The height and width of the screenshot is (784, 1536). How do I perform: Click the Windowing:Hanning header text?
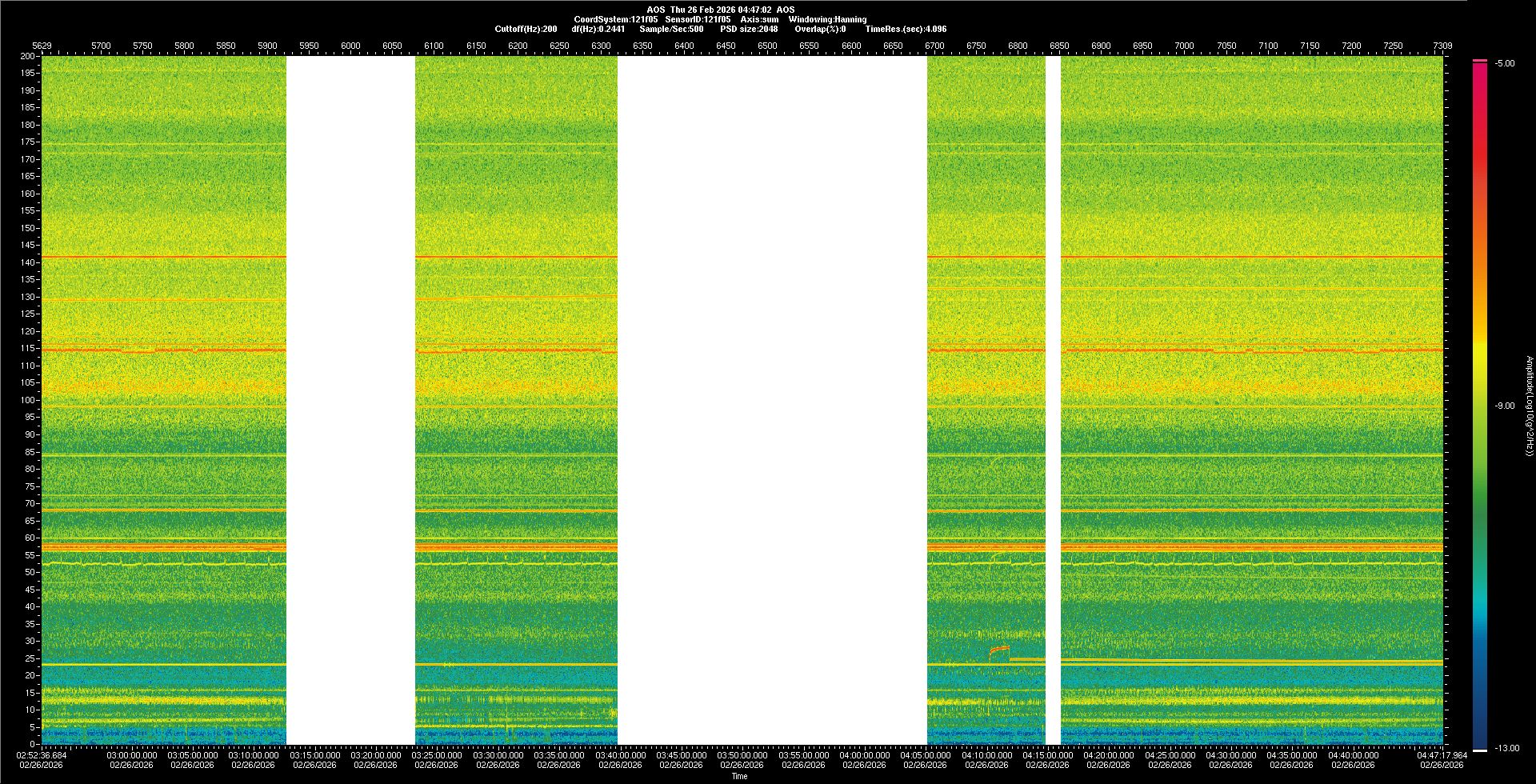tap(827, 19)
